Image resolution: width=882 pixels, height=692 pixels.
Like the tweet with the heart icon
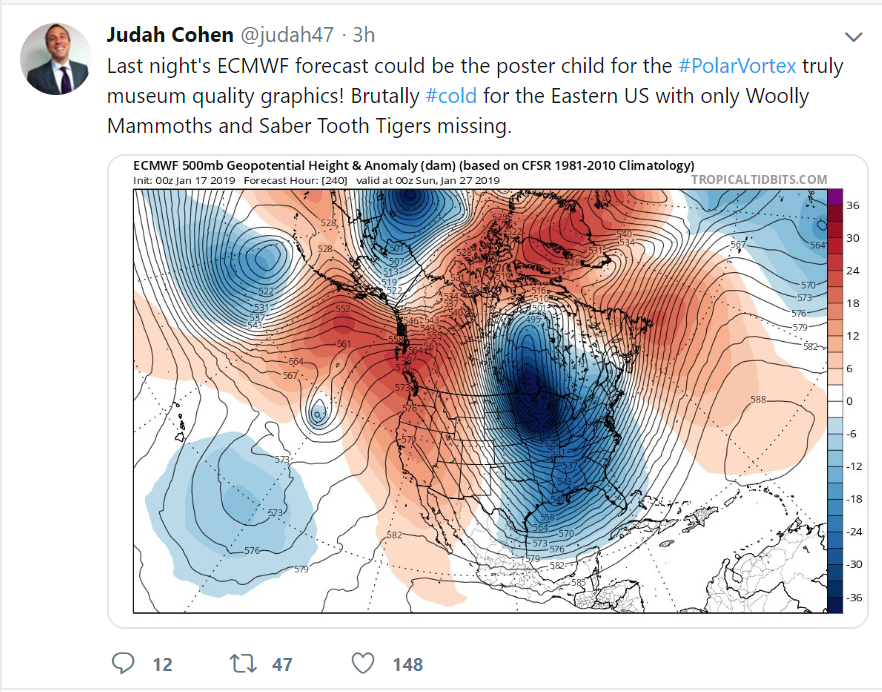pos(363,663)
